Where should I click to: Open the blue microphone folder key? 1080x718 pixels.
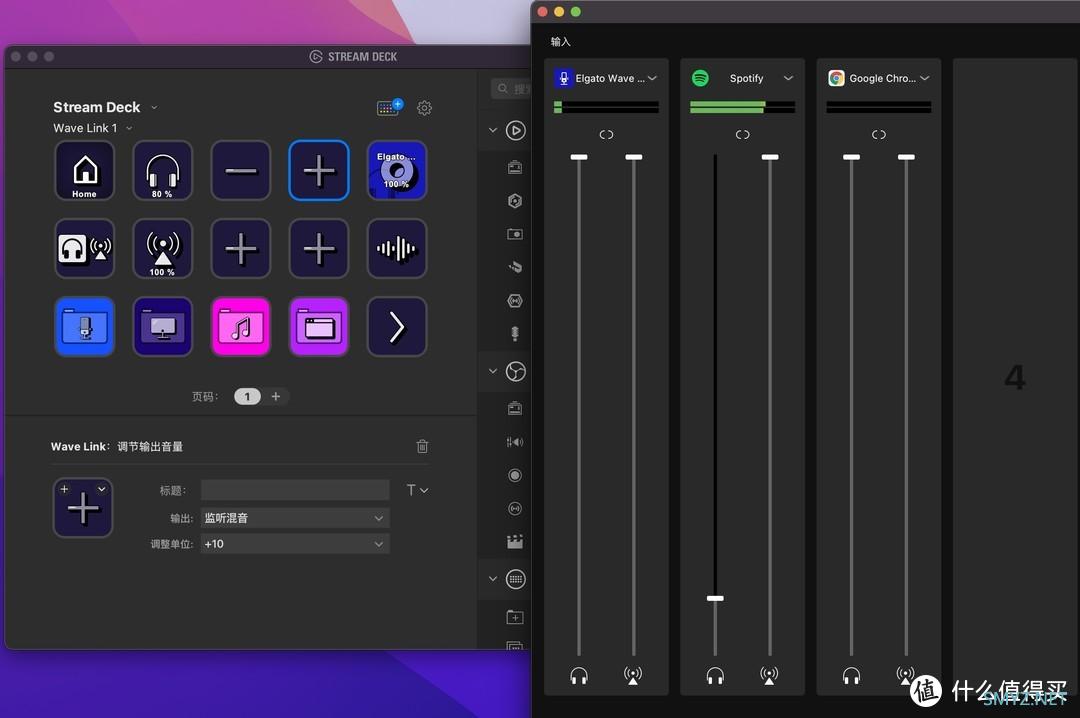pos(85,327)
